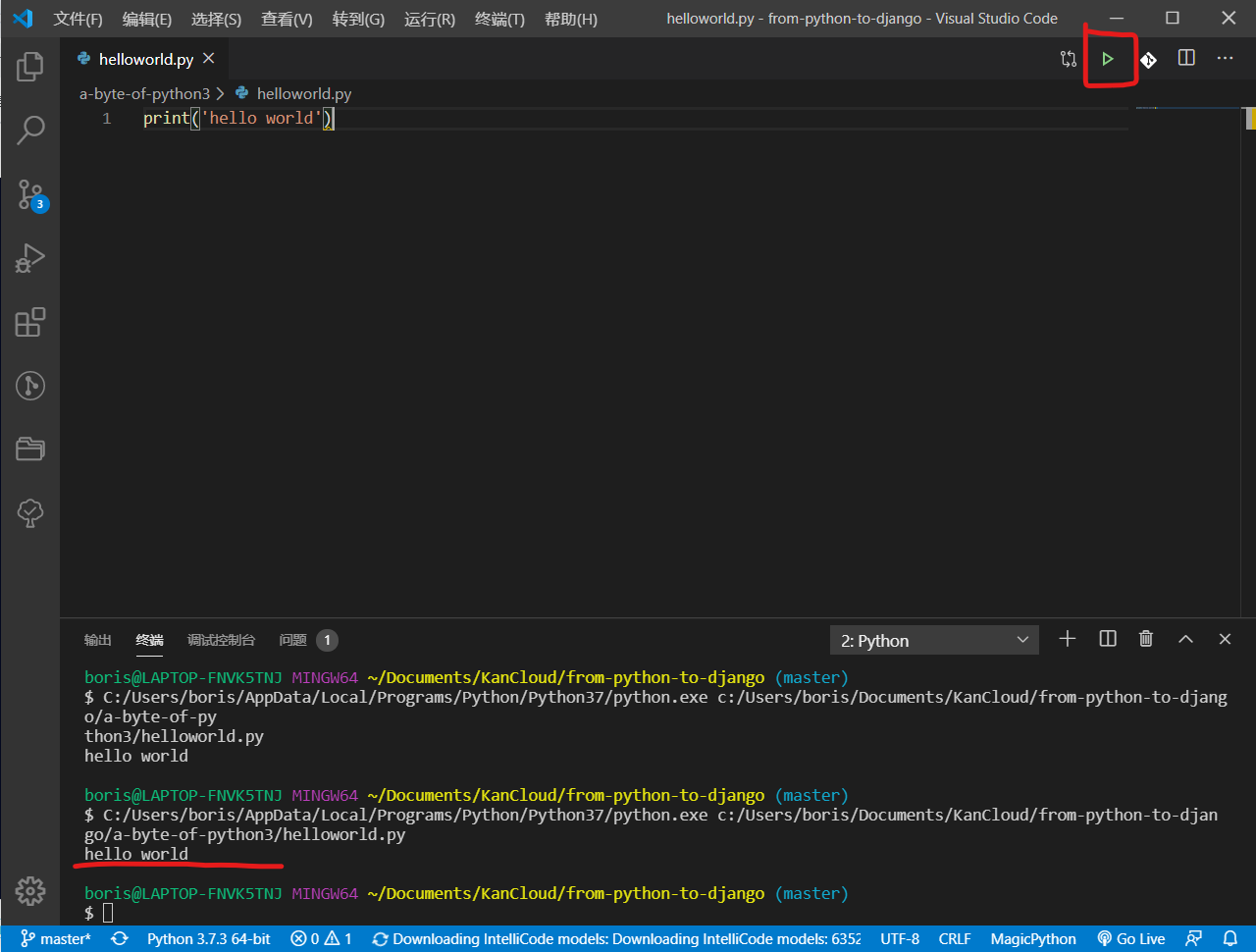Open the '2: Python' terminal selector dropdown
Image resolution: width=1256 pixels, height=952 pixels.
point(934,640)
